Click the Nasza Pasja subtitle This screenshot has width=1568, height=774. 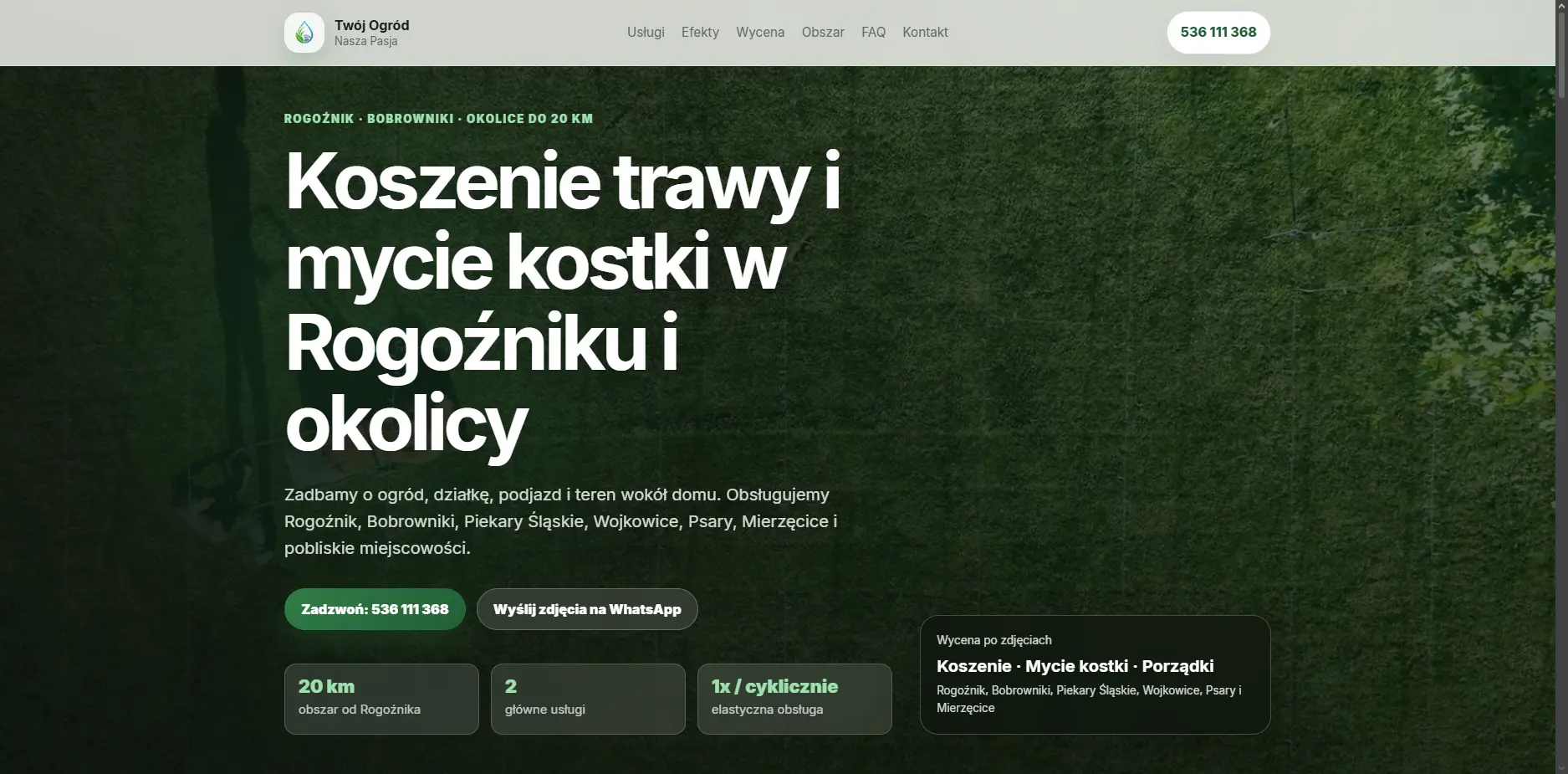[x=365, y=41]
